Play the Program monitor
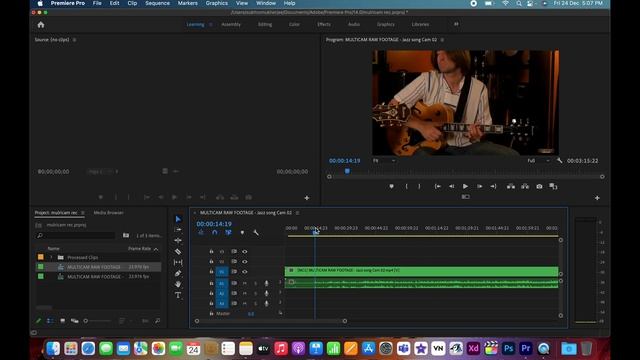This screenshot has height=360, width=640. coord(465,186)
